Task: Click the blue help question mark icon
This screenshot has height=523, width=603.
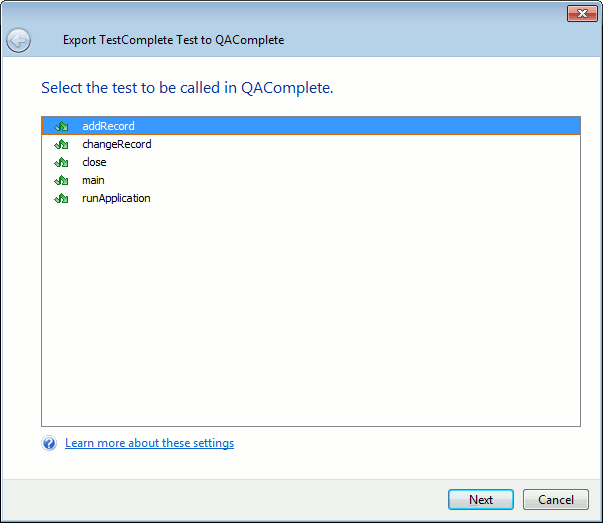Action: (x=49, y=443)
